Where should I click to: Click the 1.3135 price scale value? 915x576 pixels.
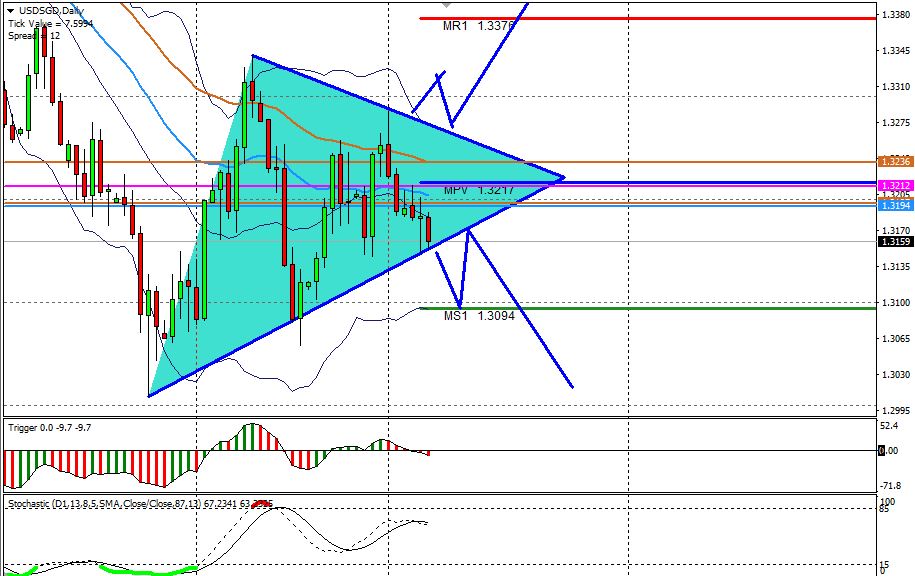pos(897,267)
